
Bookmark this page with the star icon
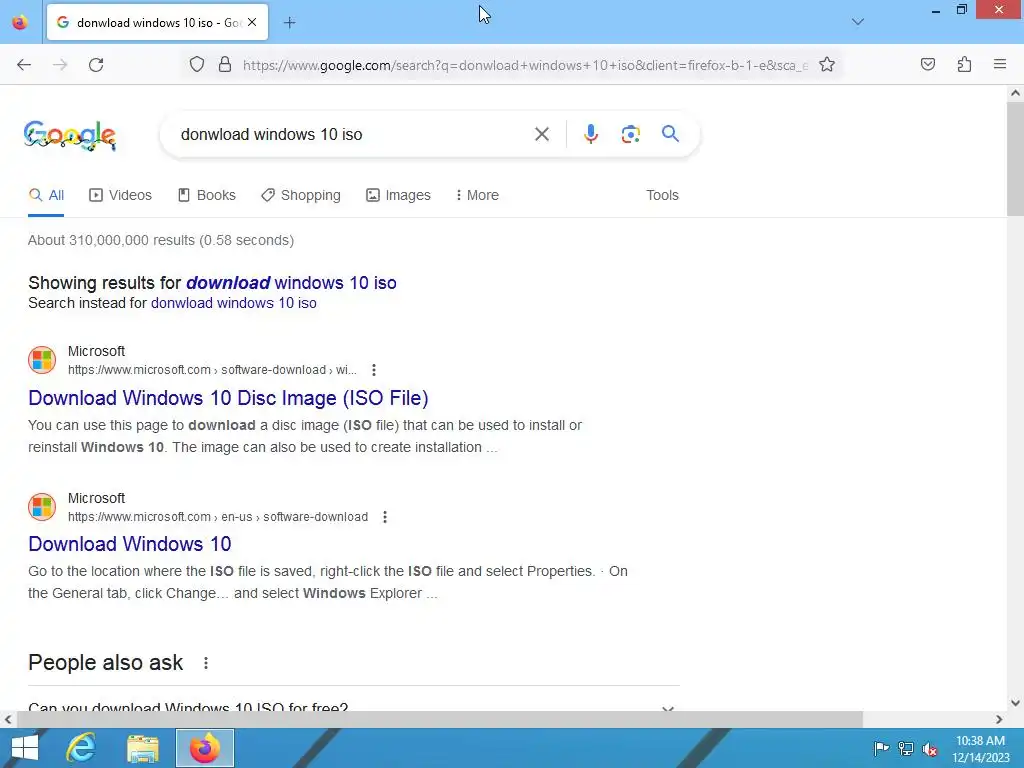(x=827, y=65)
